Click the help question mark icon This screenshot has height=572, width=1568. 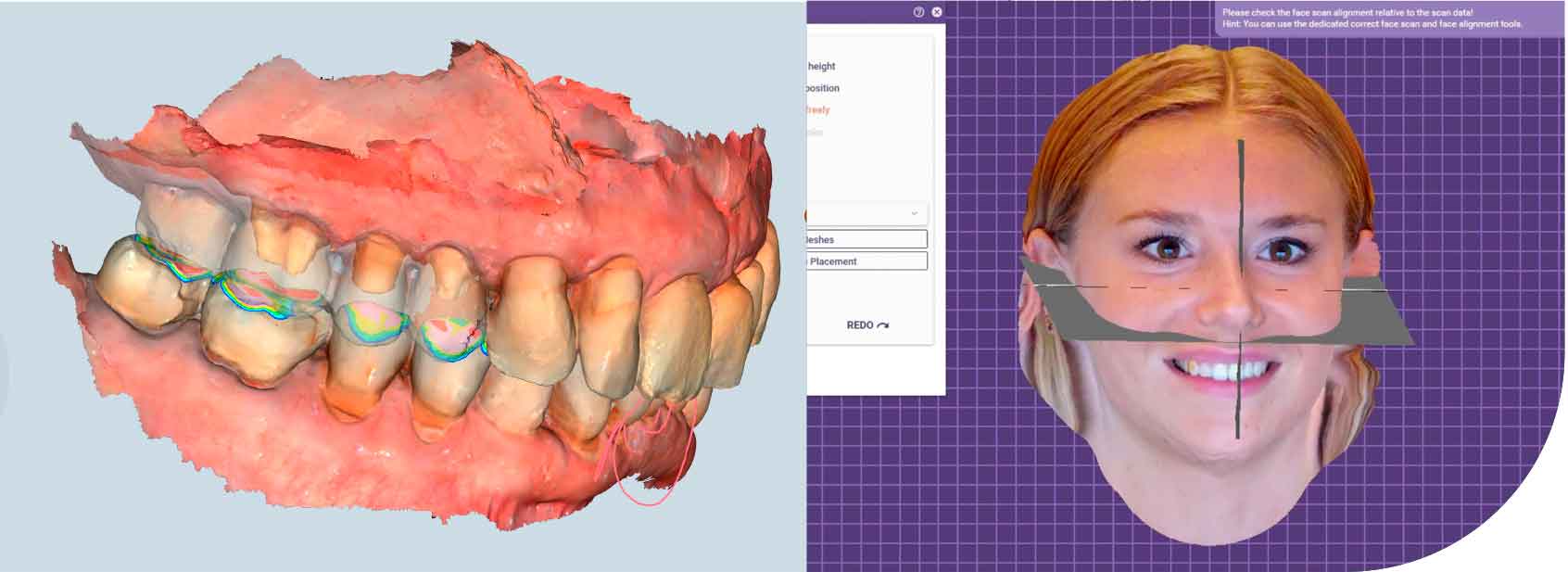pyautogui.click(x=918, y=12)
